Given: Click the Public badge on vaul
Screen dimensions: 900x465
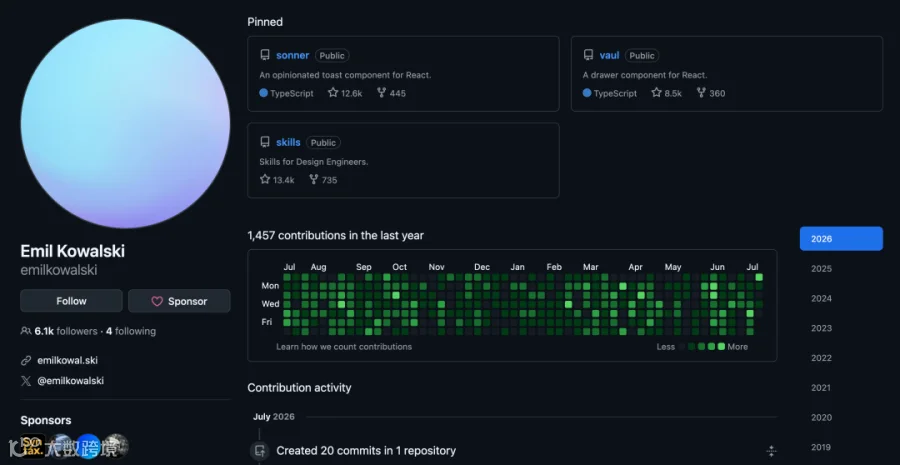Looking at the screenshot, I should (642, 56).
